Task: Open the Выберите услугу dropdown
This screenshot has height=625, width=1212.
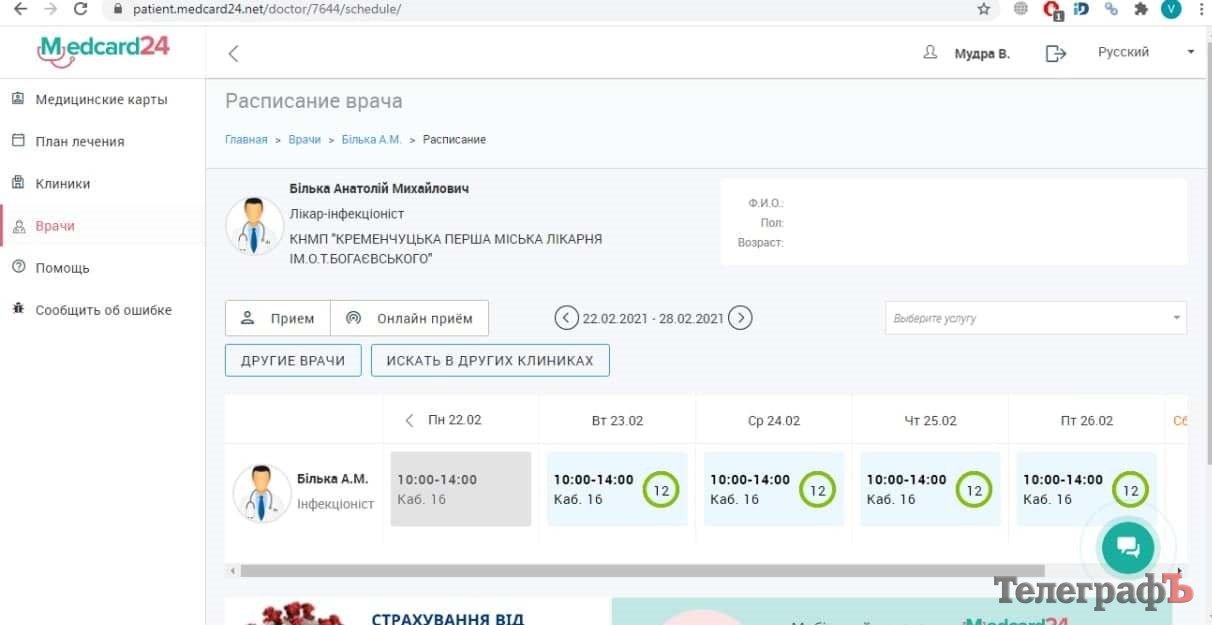Action: 1035,318
